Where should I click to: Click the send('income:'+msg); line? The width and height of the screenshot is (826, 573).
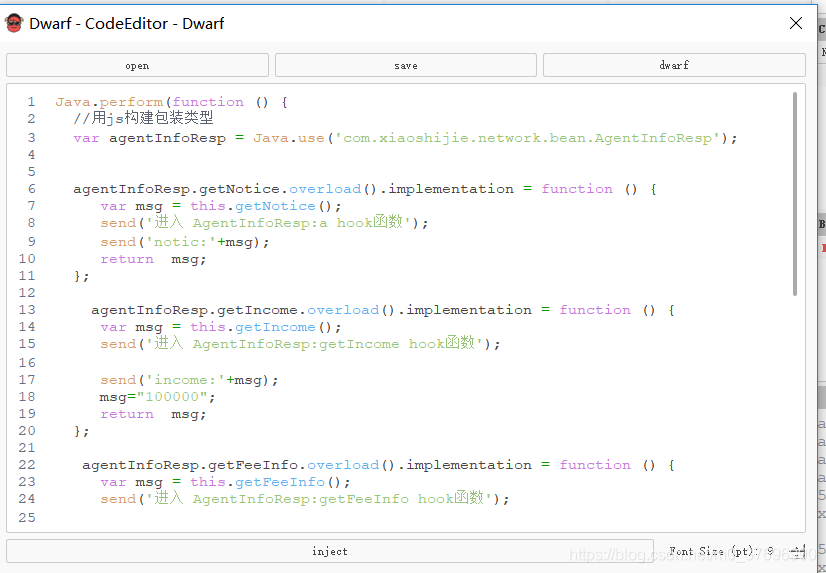point(189,380)
